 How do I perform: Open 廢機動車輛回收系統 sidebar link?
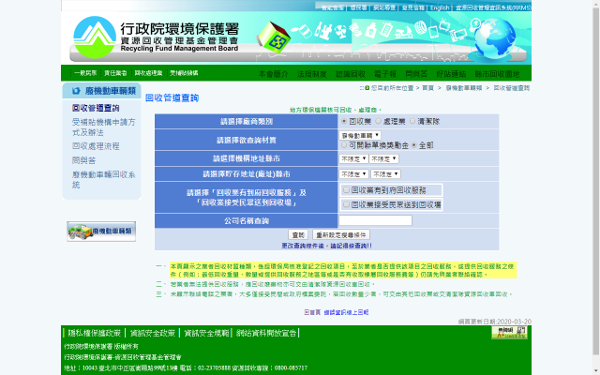tap(103, 179)
